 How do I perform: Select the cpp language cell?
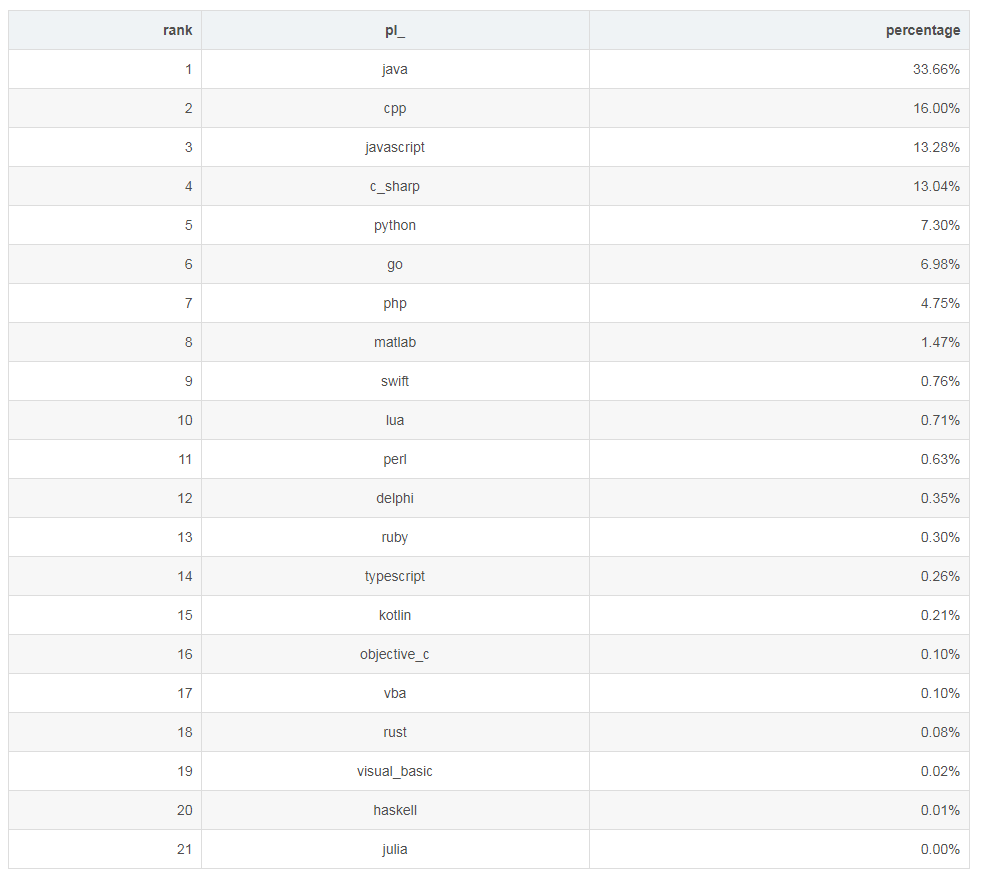tap(395, 108)
